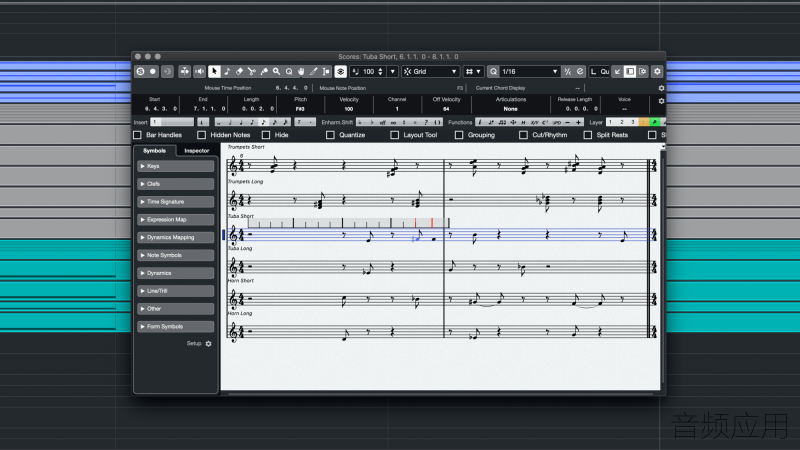The width and height of the screenshot is (800, 450).
Task: Expand the Clefs symbols section
Action: [x=176, y=184]
